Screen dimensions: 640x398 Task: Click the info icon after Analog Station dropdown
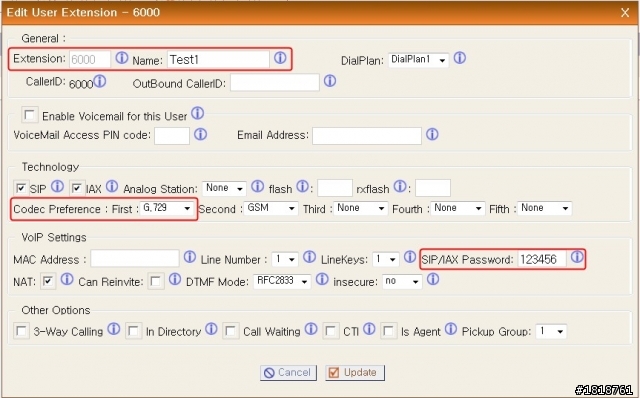pos(258,186)
